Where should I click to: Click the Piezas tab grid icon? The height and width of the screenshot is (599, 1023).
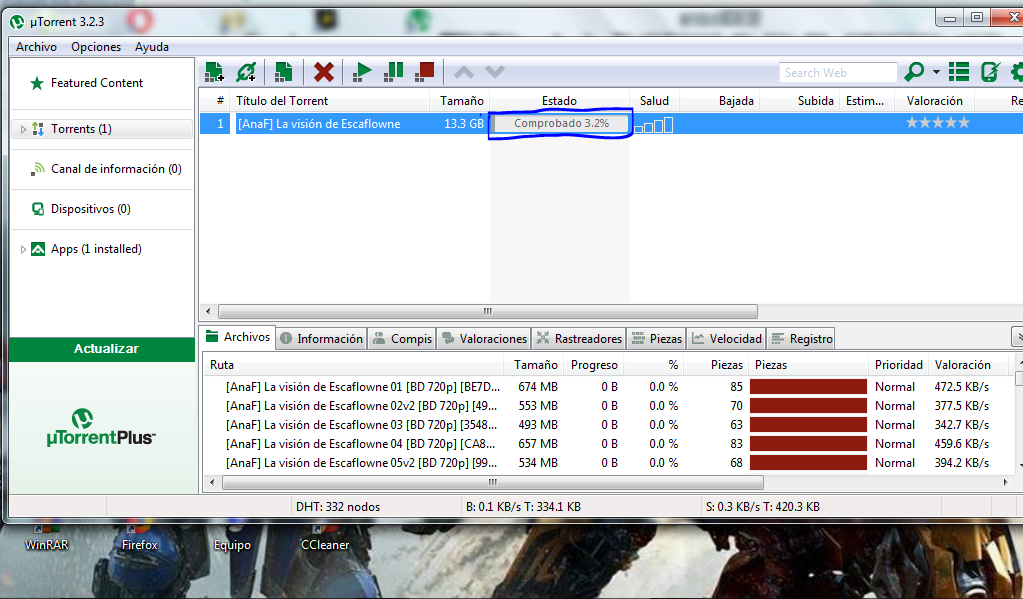click(x=638, y=338)
